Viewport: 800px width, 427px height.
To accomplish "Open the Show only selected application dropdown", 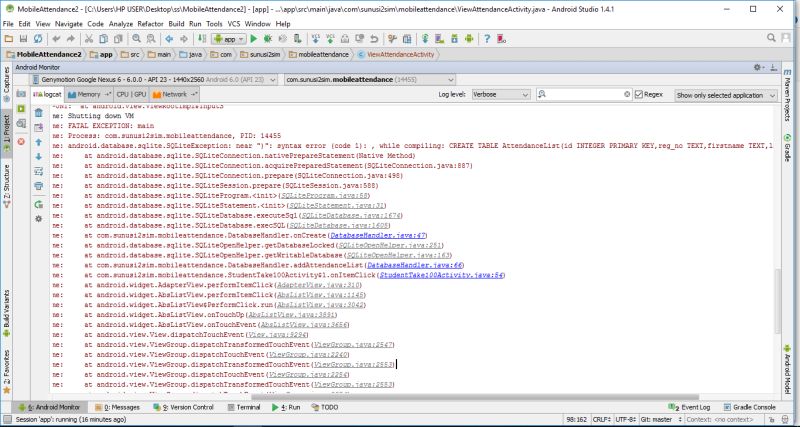I will click(726, 95).
